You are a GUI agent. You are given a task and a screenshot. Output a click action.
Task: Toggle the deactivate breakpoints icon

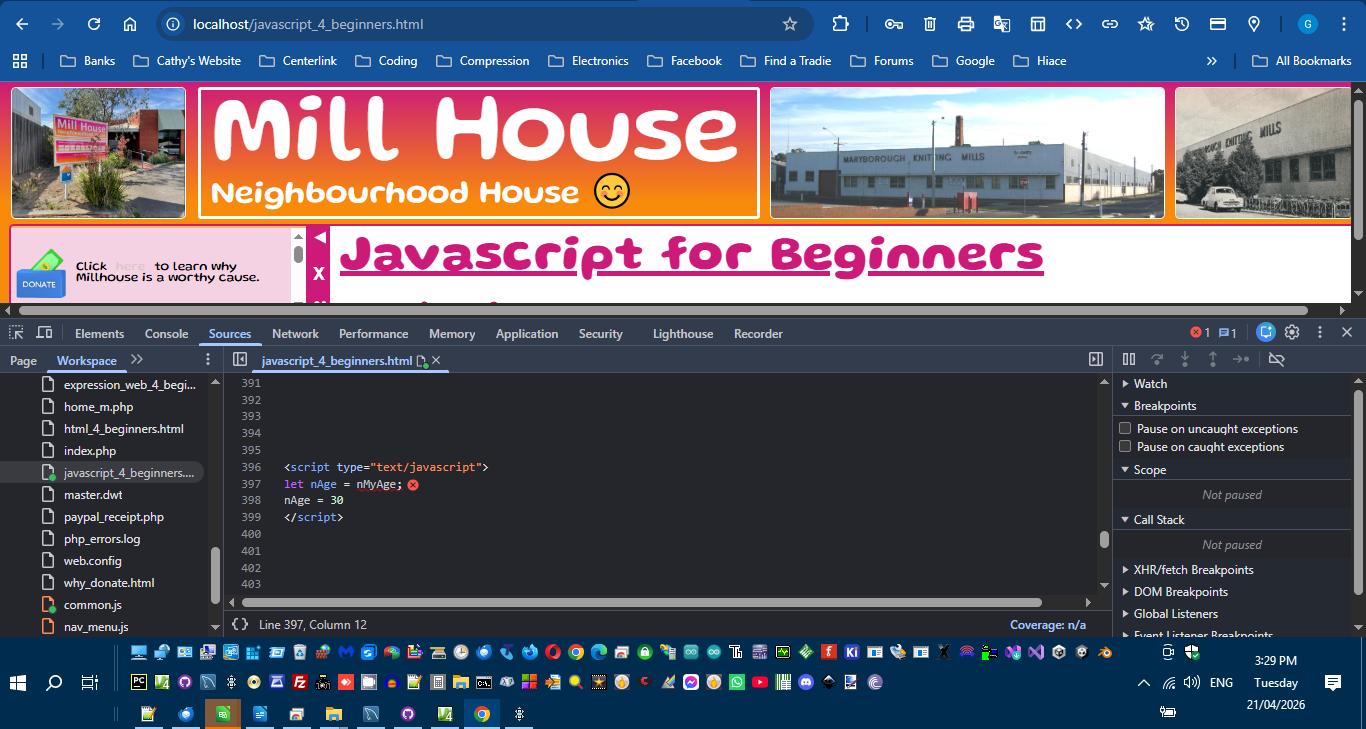(x=1277, y=359)
